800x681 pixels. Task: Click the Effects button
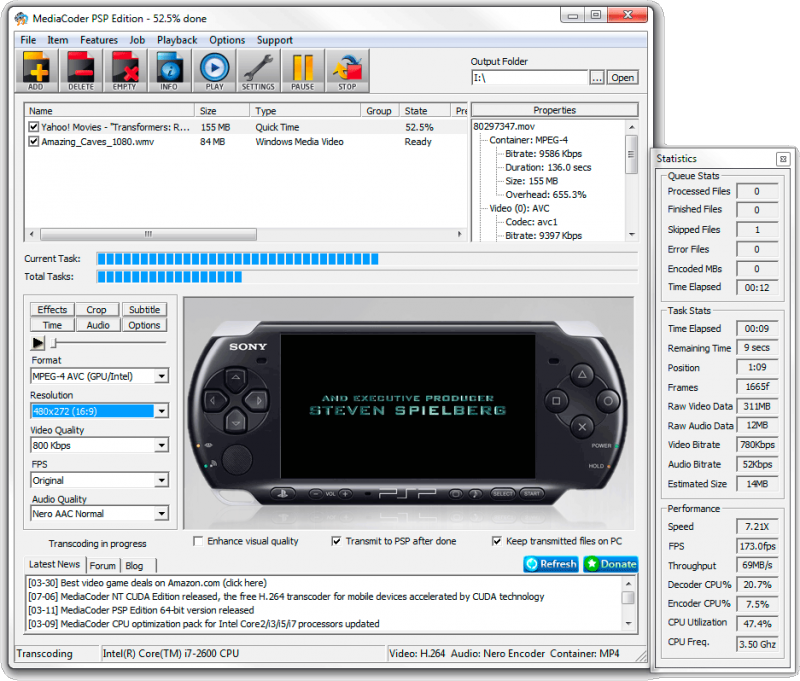(x=52, y=310)
